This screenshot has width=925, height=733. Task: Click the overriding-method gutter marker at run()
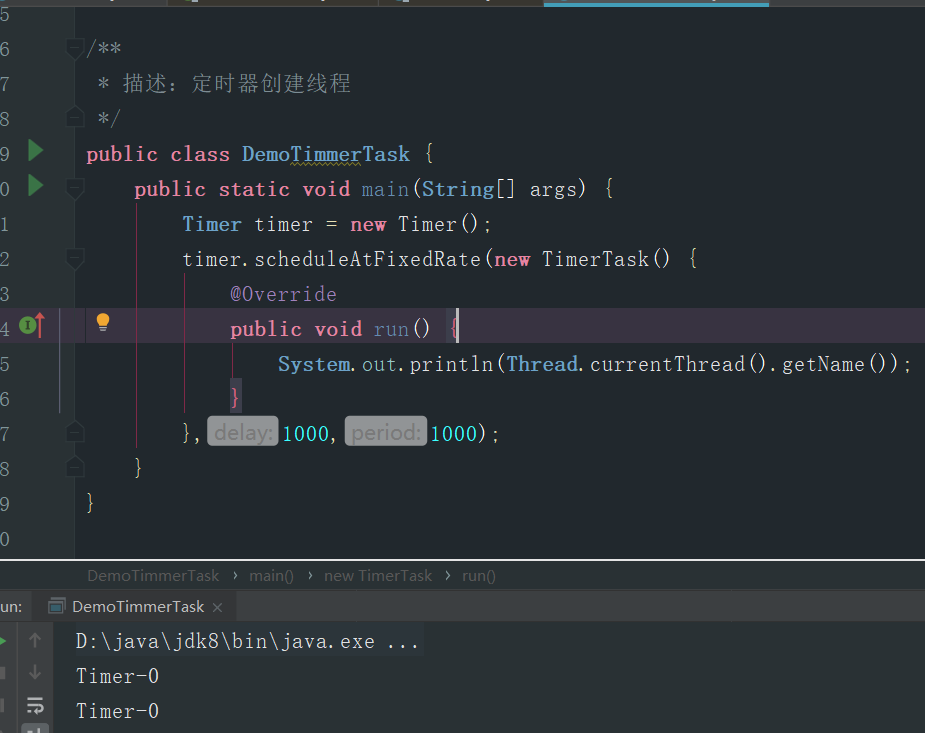click(32, 326)
